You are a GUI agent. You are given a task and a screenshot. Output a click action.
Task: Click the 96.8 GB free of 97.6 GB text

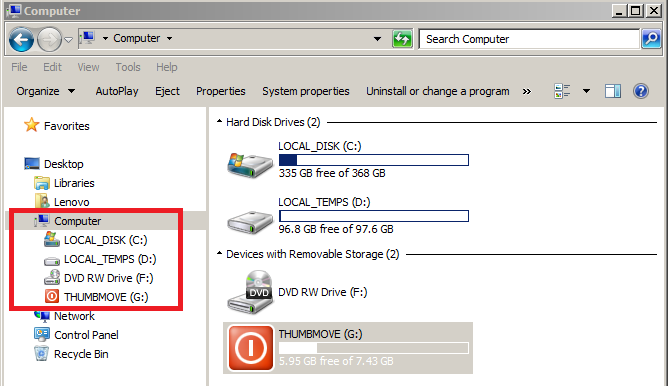click(336, 229)
